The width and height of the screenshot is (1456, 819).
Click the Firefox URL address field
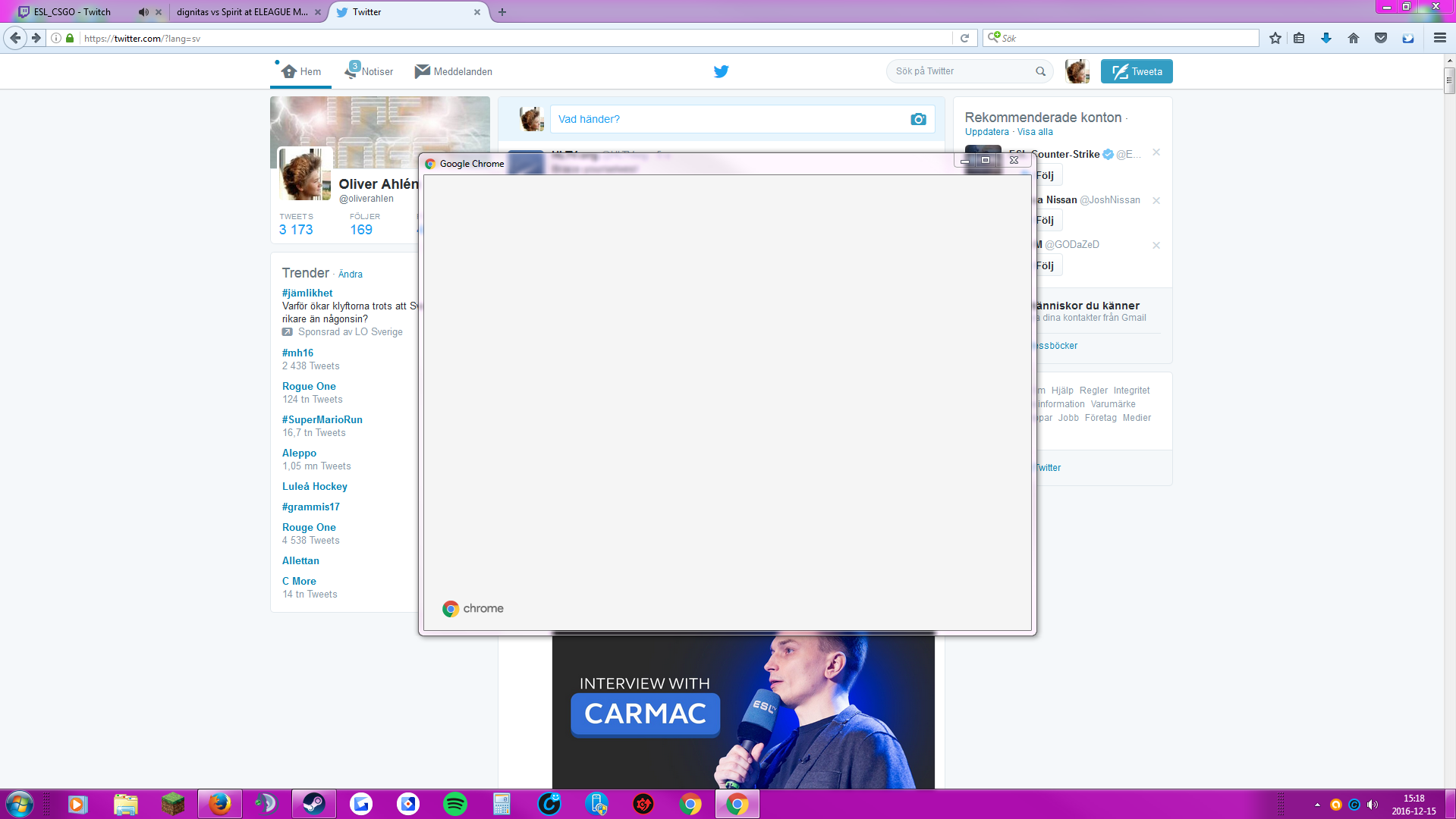tap(516, 38)
